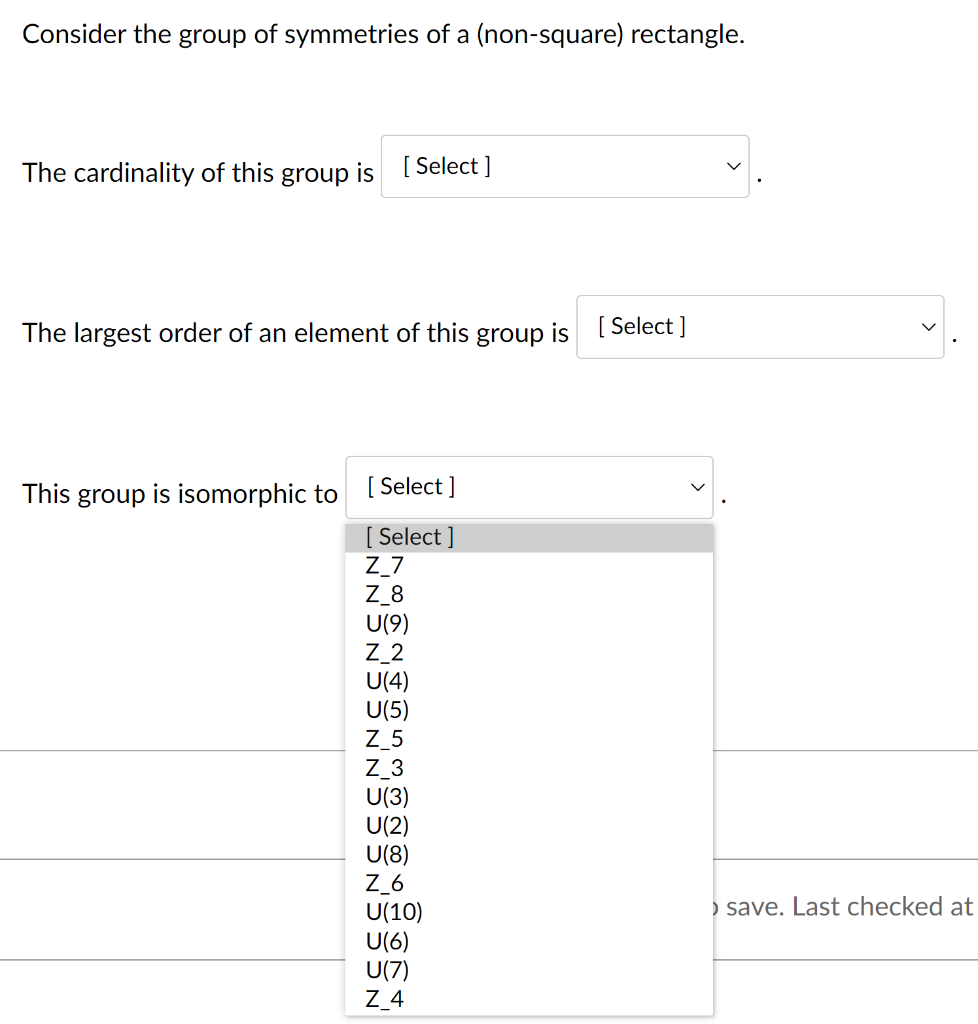Choose U(10) from the list
Viewport: 978px width, 1024px height.
coord(393,912)
